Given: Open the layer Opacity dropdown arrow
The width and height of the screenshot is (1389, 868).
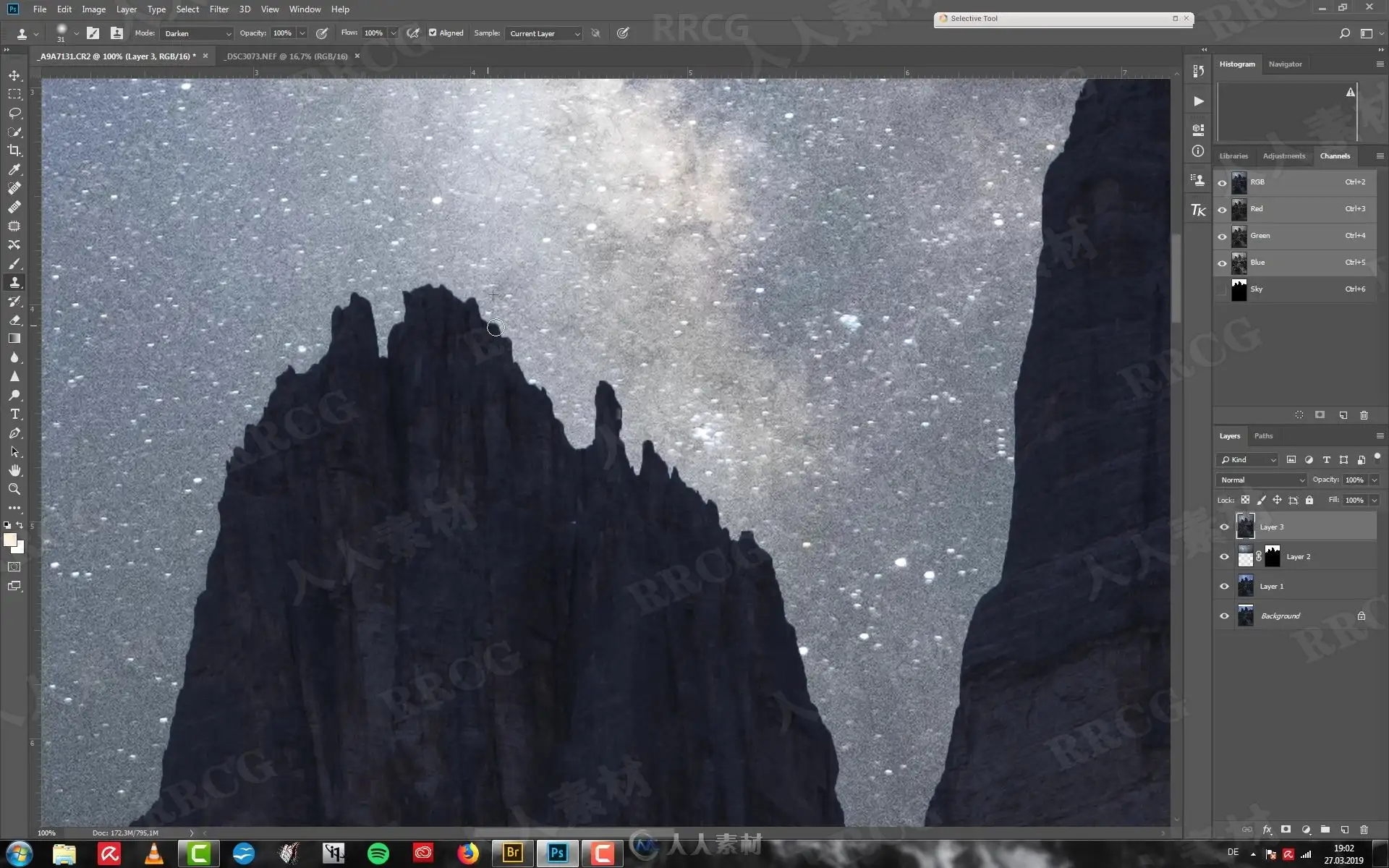Looking at the screenshot, I should (1374, 480).
